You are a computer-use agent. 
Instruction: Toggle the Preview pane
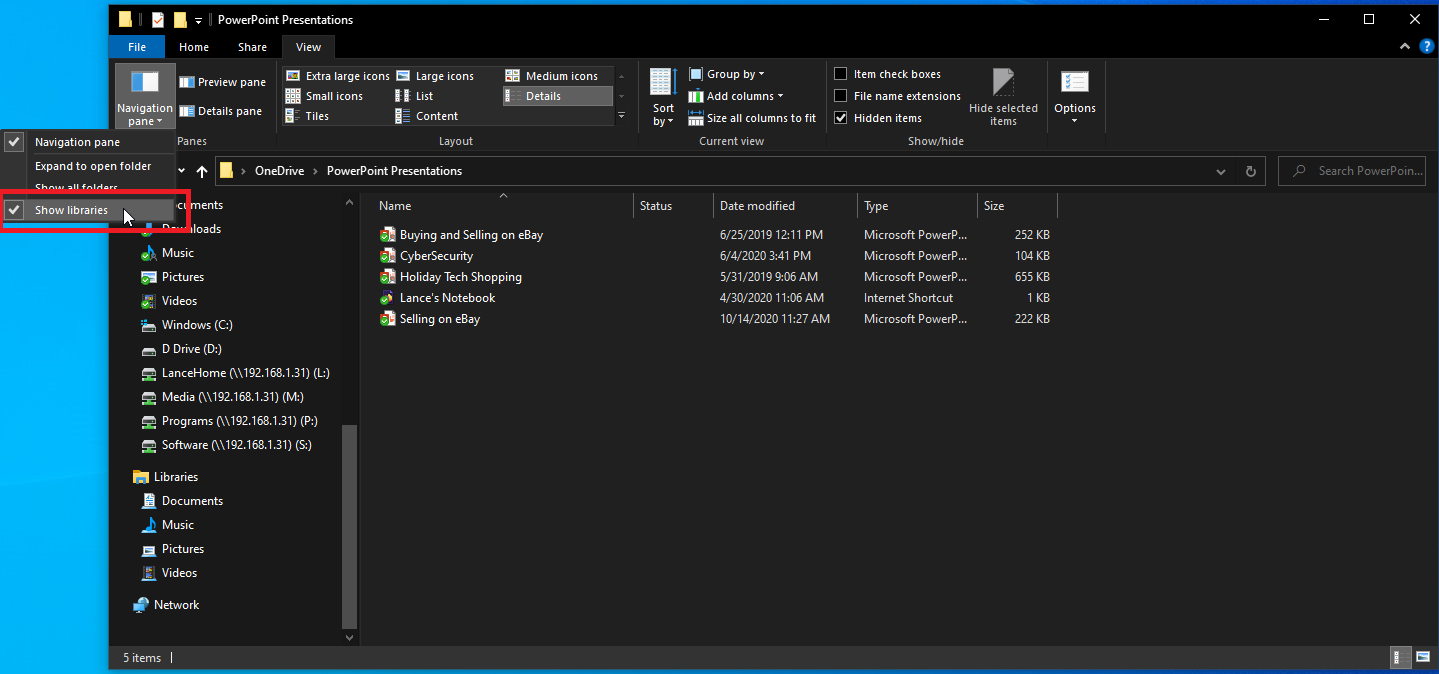[222, 82]
